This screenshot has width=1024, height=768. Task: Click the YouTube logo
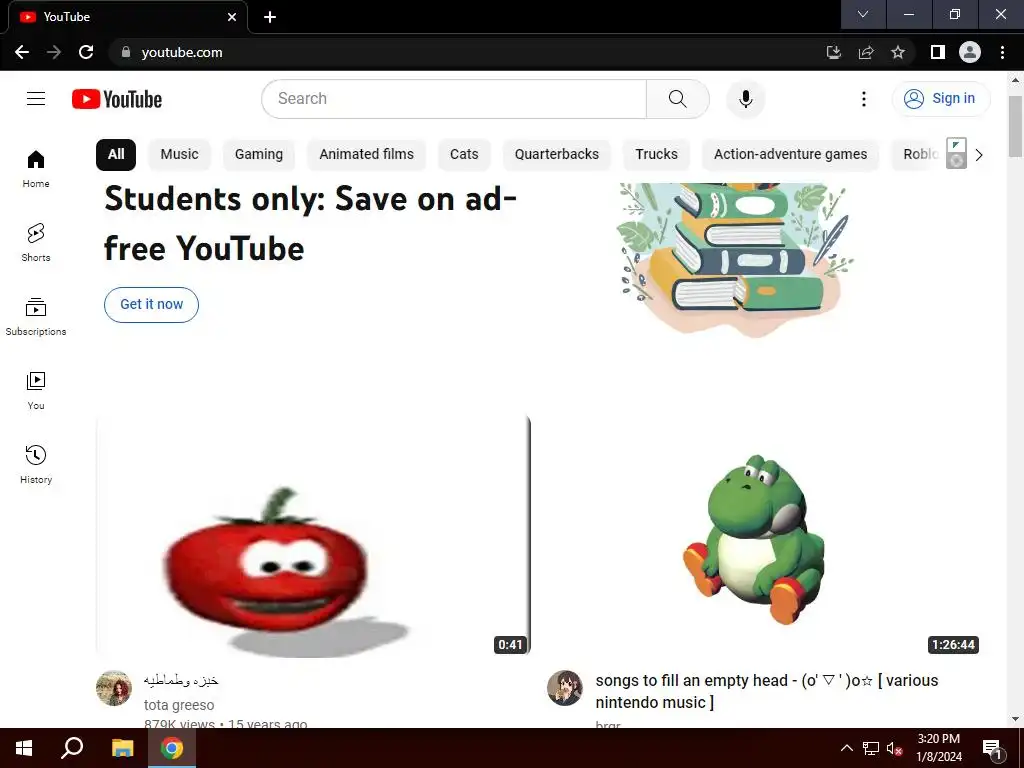click(x=117, y=99)
